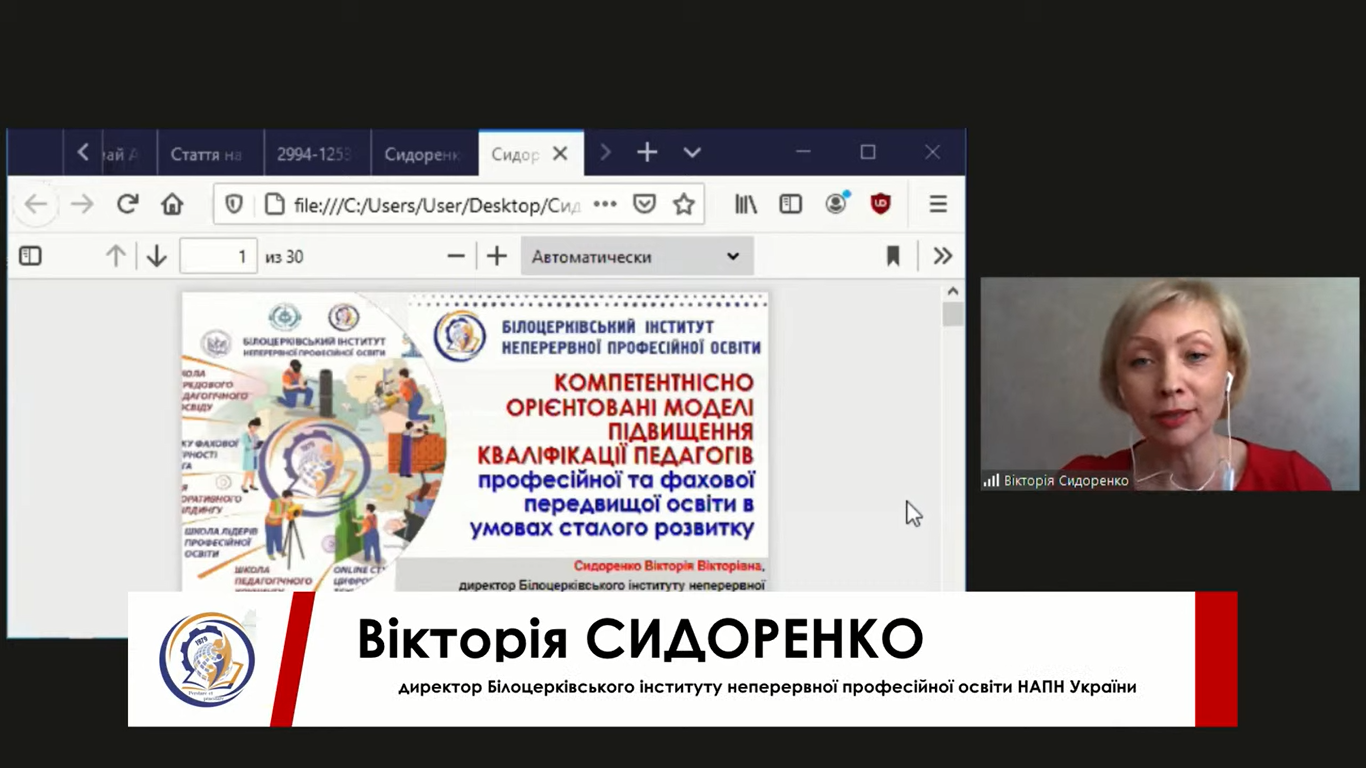Click the PDF page number field

pyautogui.click(x=218, y=257)
